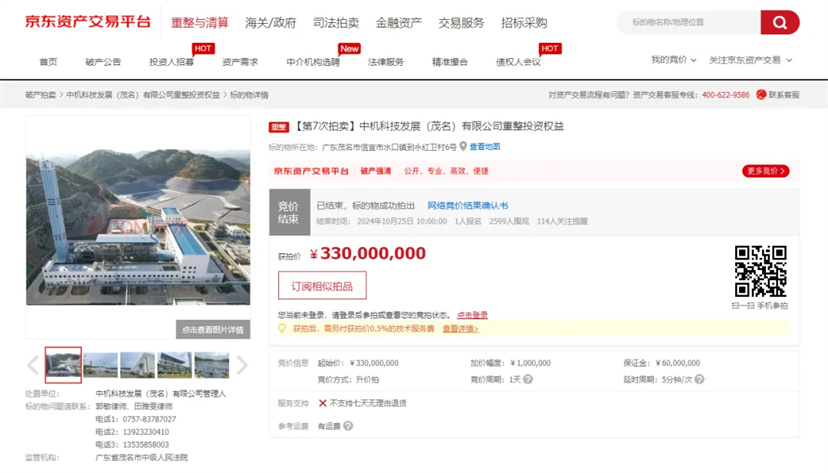Click the previous thumbnail arrow

point(33,365)
